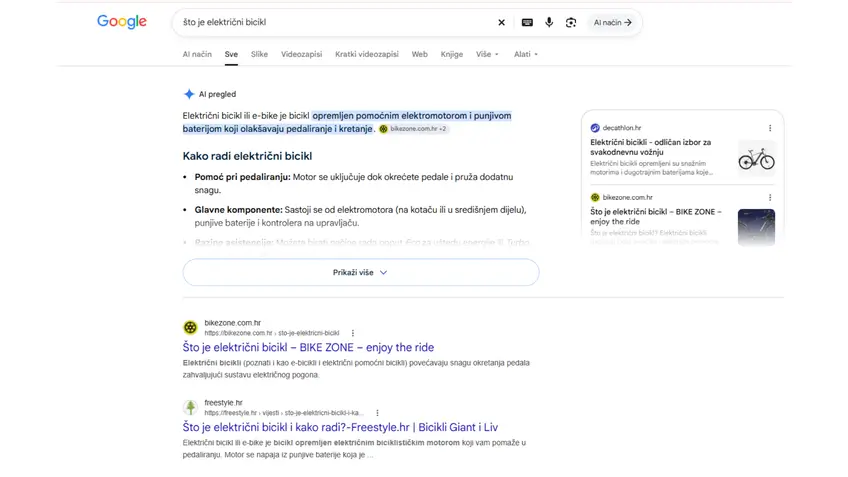The image size is (848, 477).
Task: Open more options for bikezone.com.hr result
Action: coord(353,333)
